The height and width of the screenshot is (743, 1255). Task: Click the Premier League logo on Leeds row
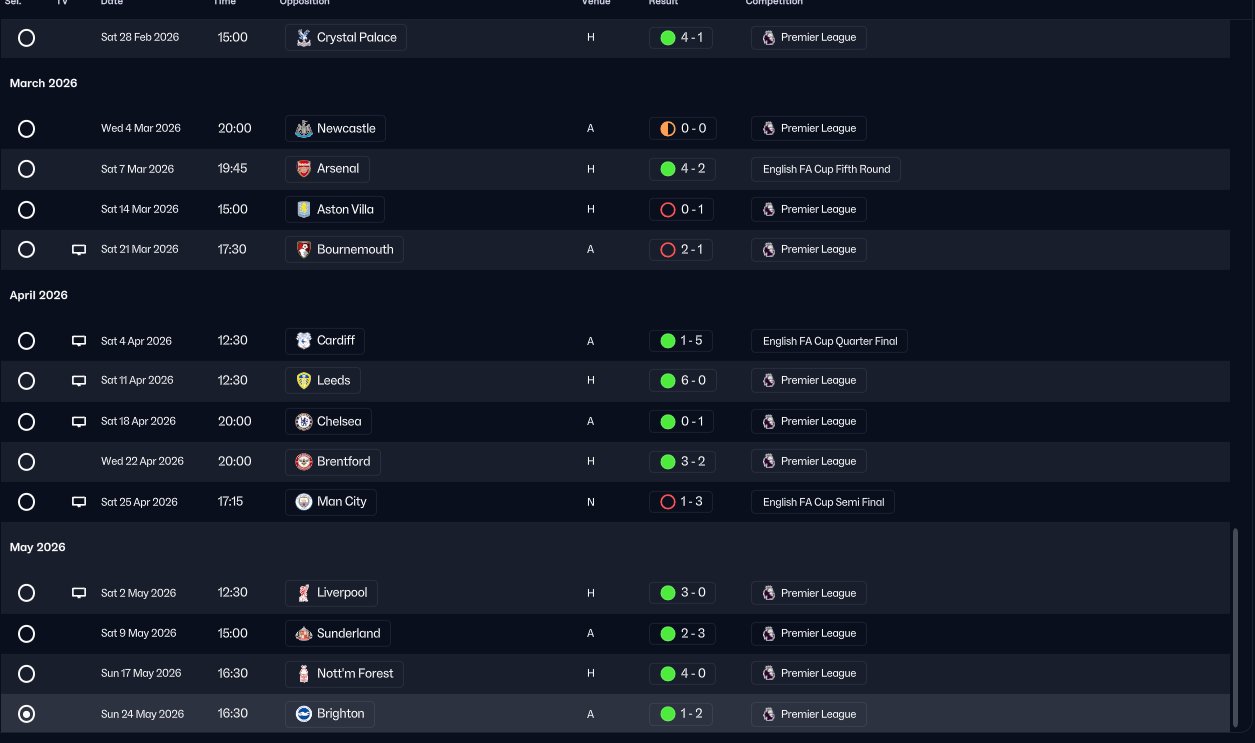(769, 381)
